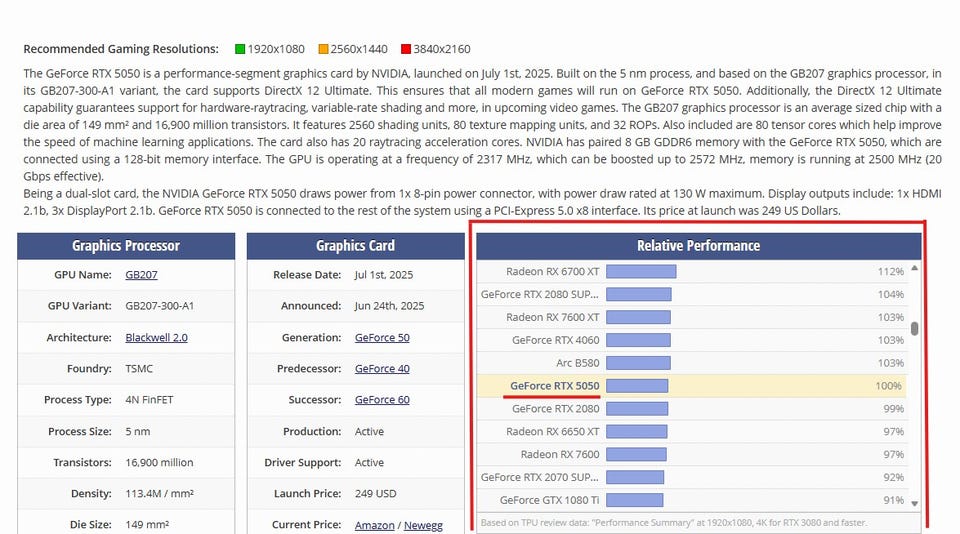The width and height of the screenshot is (960, 534).
Task: Select the Radeon RX 6650 XT row
Action: (x=692, y=432)
